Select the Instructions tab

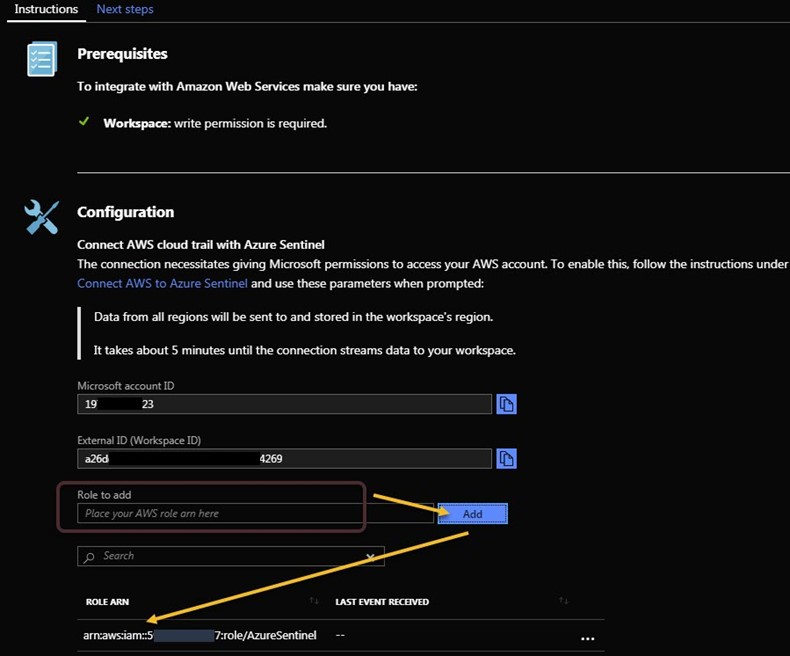pyautogui.click(x=46, y=9)
